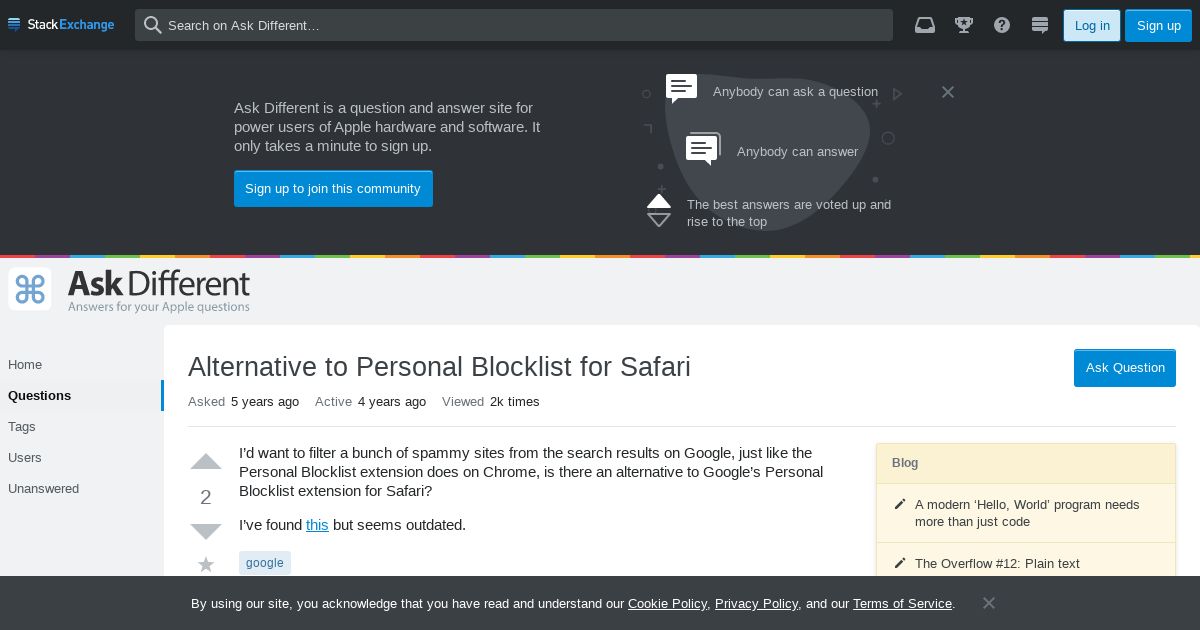Image resolution: width=1200 pixels, height=630 pixels.
Task: Click the Ask Different command-key logo
Action: click(30, 289)
